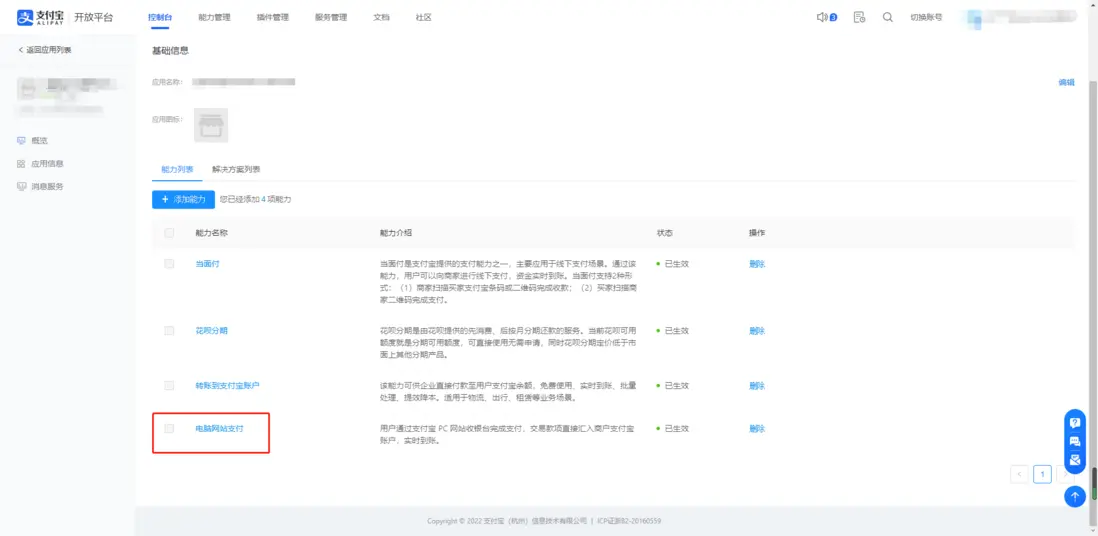Check the 花呗分期 row checkbox

(169, 330)
